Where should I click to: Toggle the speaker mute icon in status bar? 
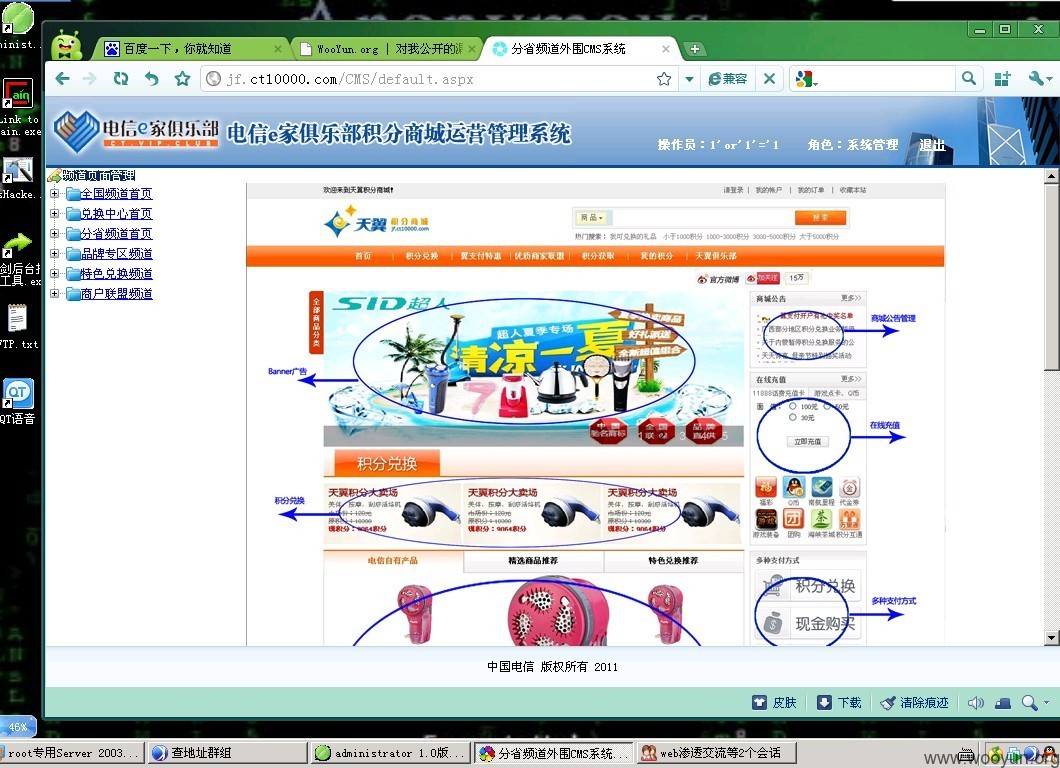pyautogui.click(x=975, y=702)
